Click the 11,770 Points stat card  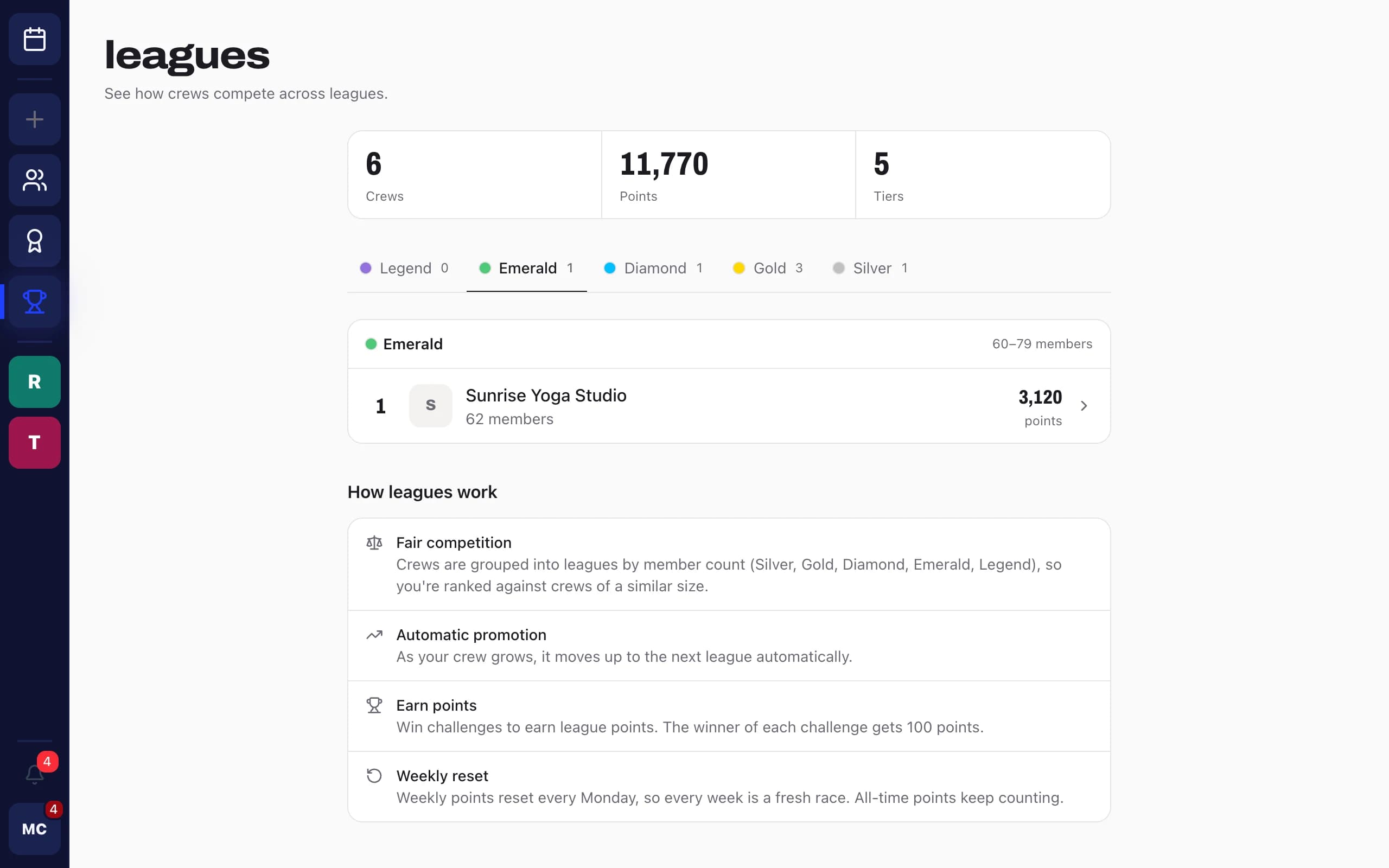728,175
